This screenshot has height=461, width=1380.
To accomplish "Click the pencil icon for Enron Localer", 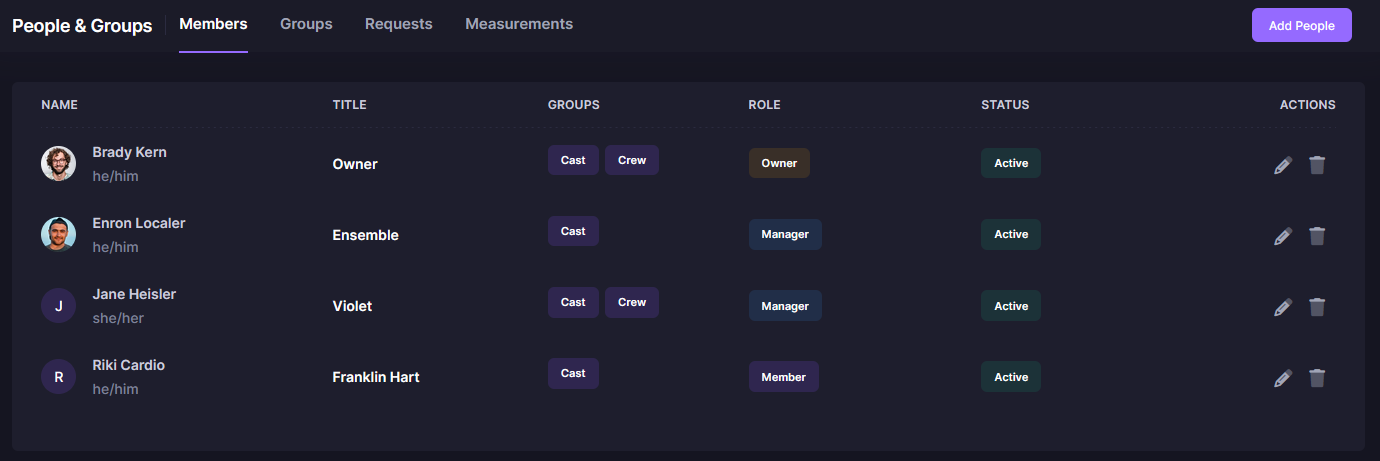I will click(x=1283, y=236).
